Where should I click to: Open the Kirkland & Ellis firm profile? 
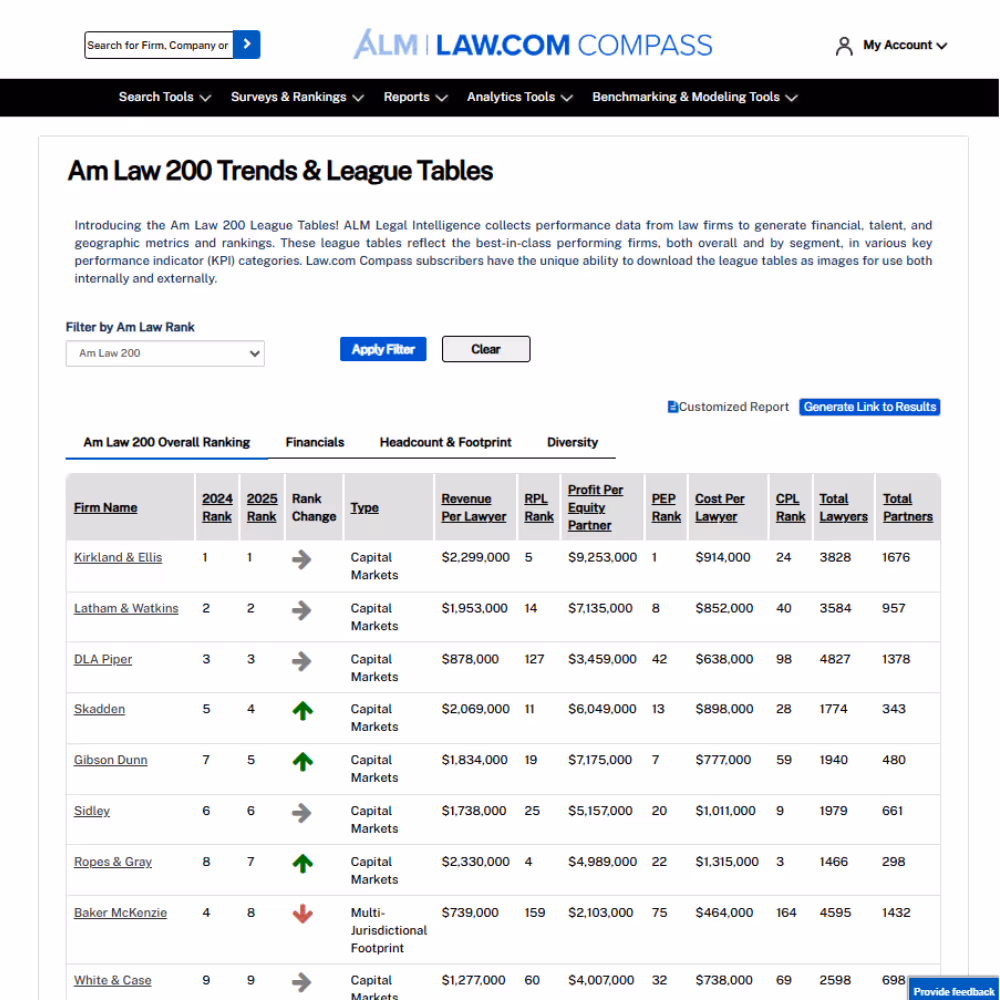pos(117,557)
